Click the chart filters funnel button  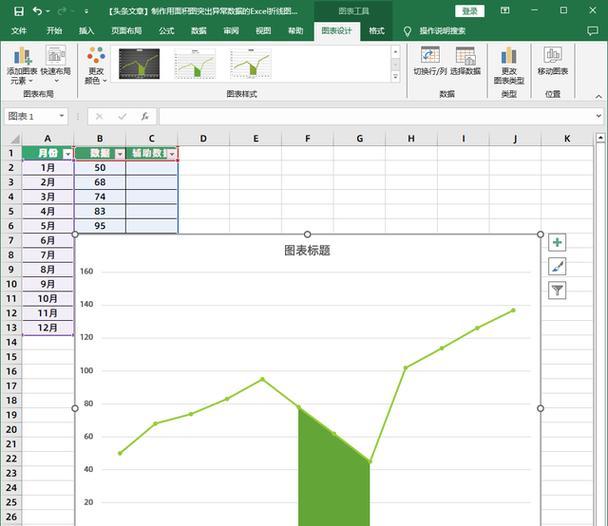point(557,290)
